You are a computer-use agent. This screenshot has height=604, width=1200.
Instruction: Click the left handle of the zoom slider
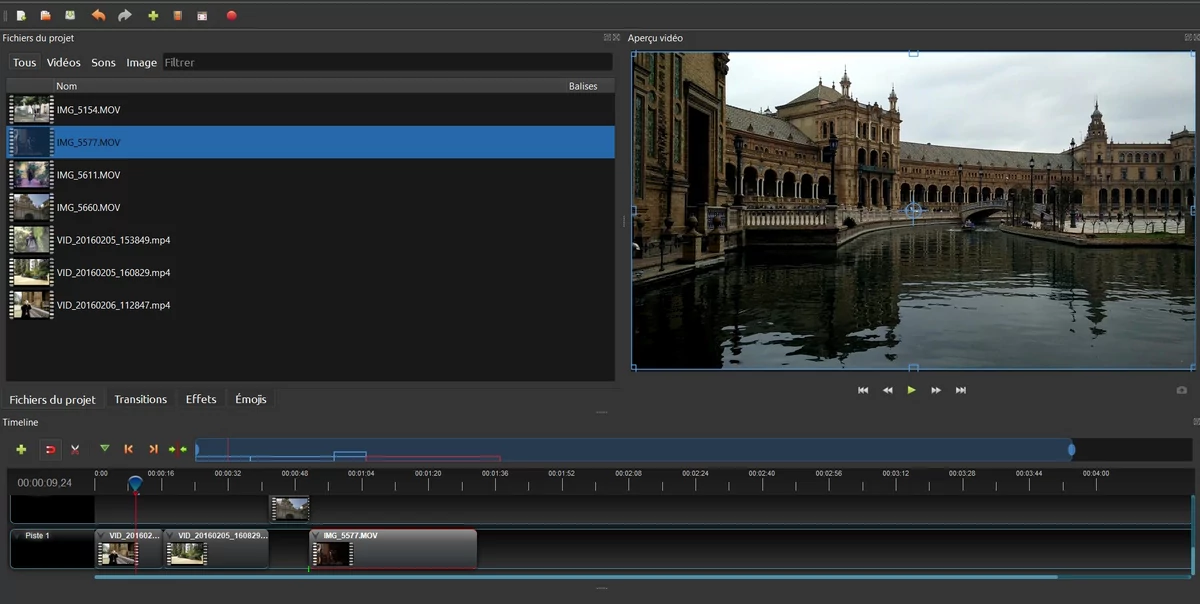click(x=197, y=450)
